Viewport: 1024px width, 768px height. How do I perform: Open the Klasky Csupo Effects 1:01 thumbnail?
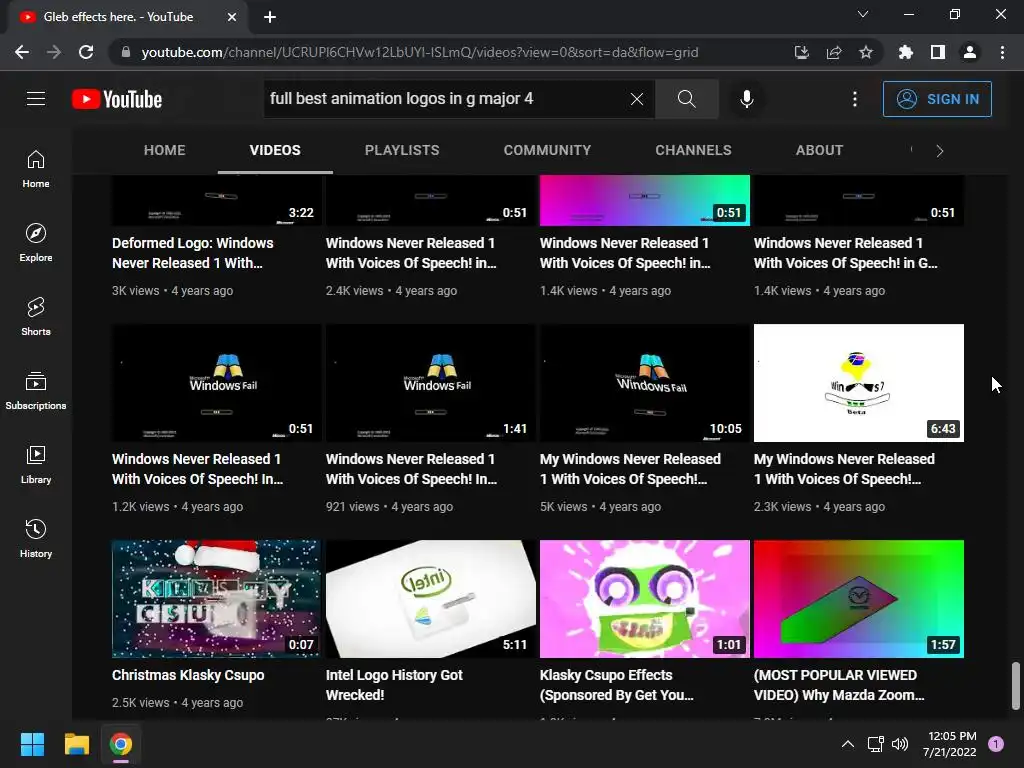[x=645, y=599]
